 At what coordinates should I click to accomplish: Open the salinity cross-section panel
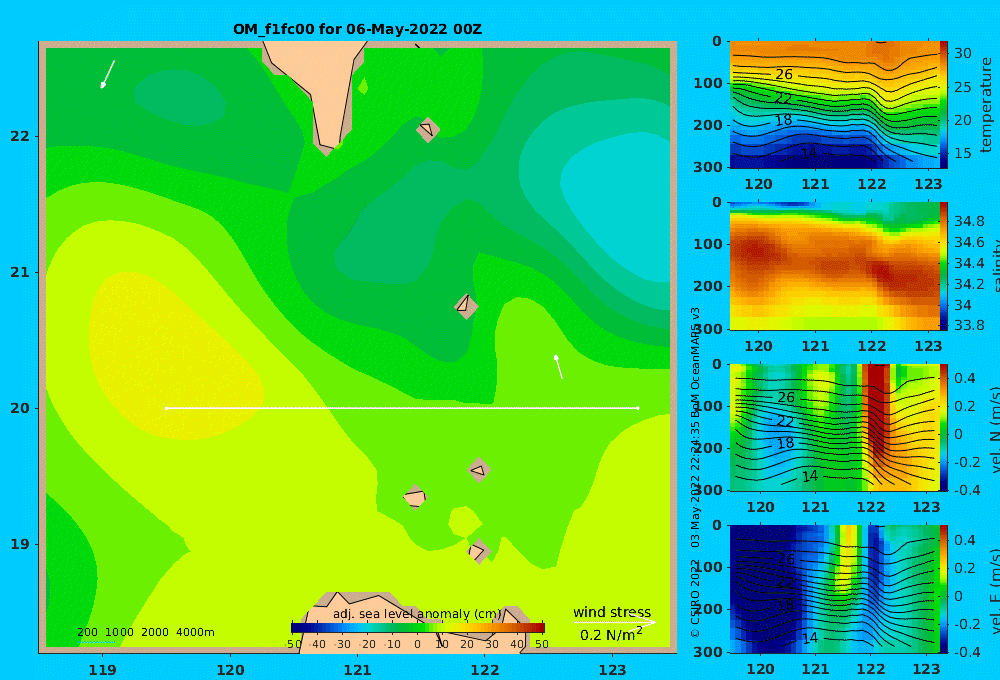[x=834, y=266]
